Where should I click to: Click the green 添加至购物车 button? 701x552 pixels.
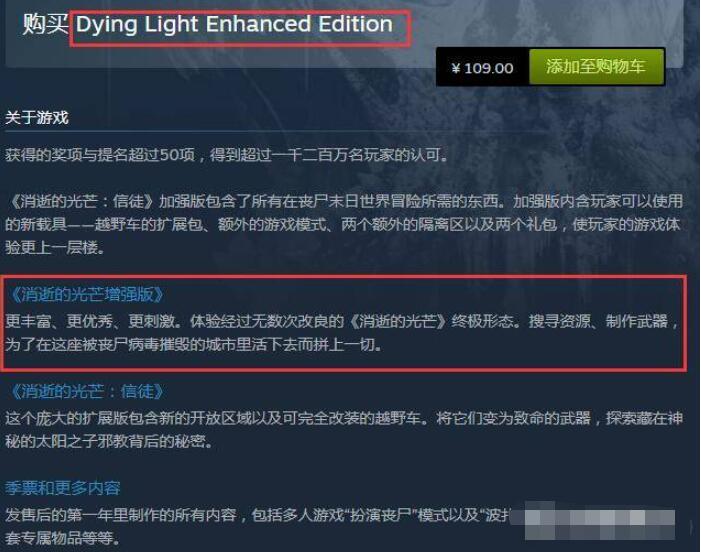point(596,67)
